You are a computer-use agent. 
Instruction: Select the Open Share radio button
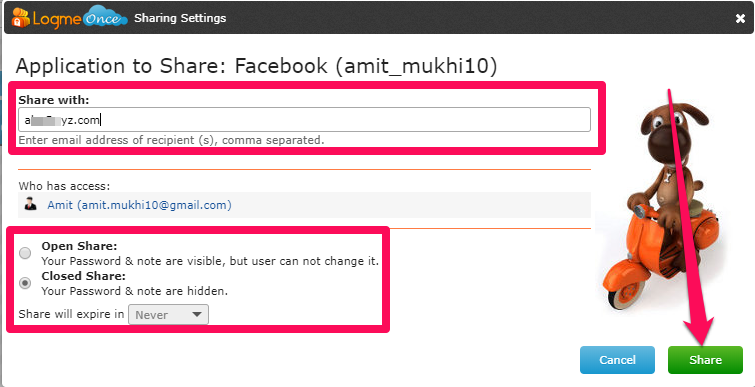tap(25, 253)
